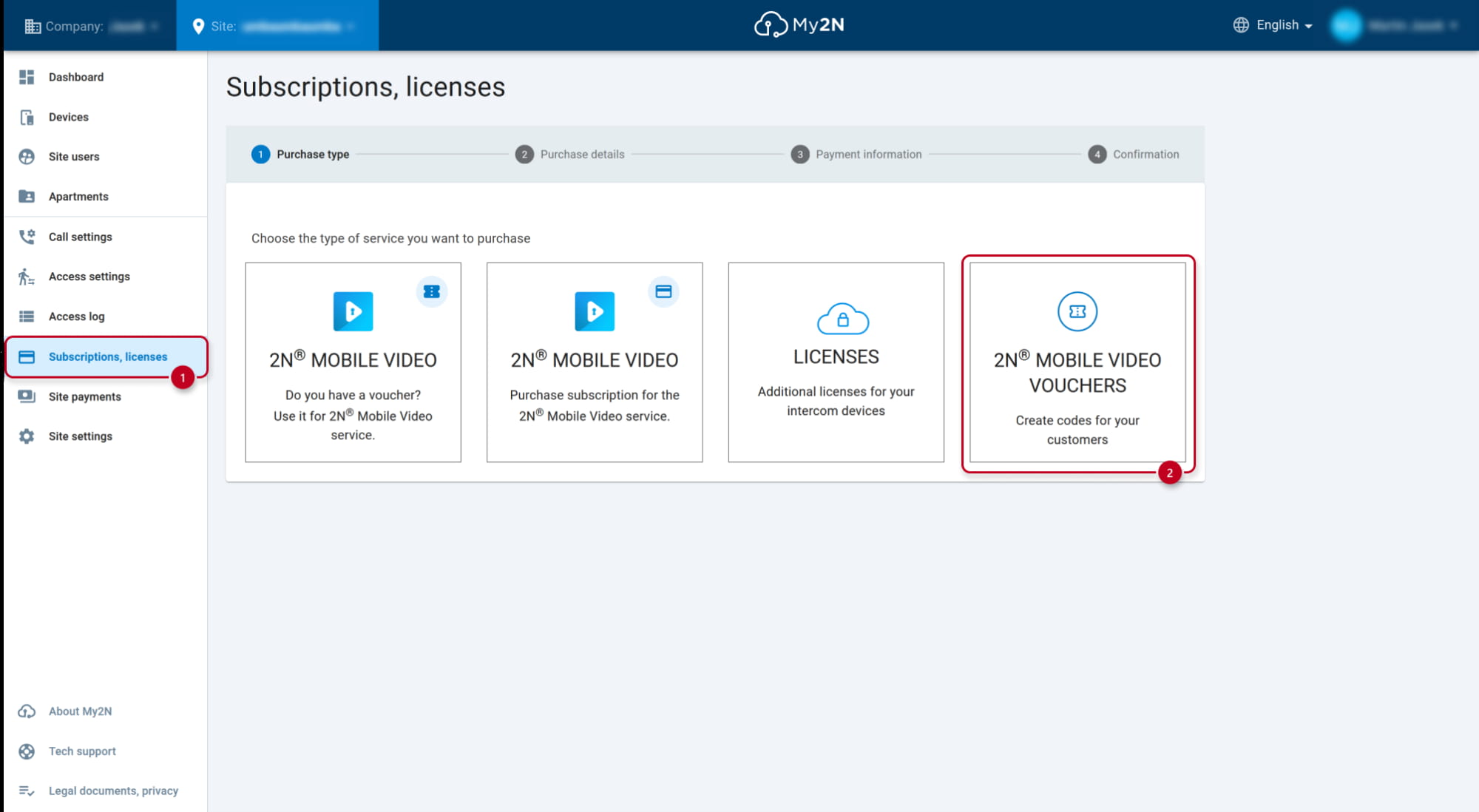This screenshot has width=1479, height=812.
Task: Click the blue play logo on subscription purchase card
Action: click(595, 311)
